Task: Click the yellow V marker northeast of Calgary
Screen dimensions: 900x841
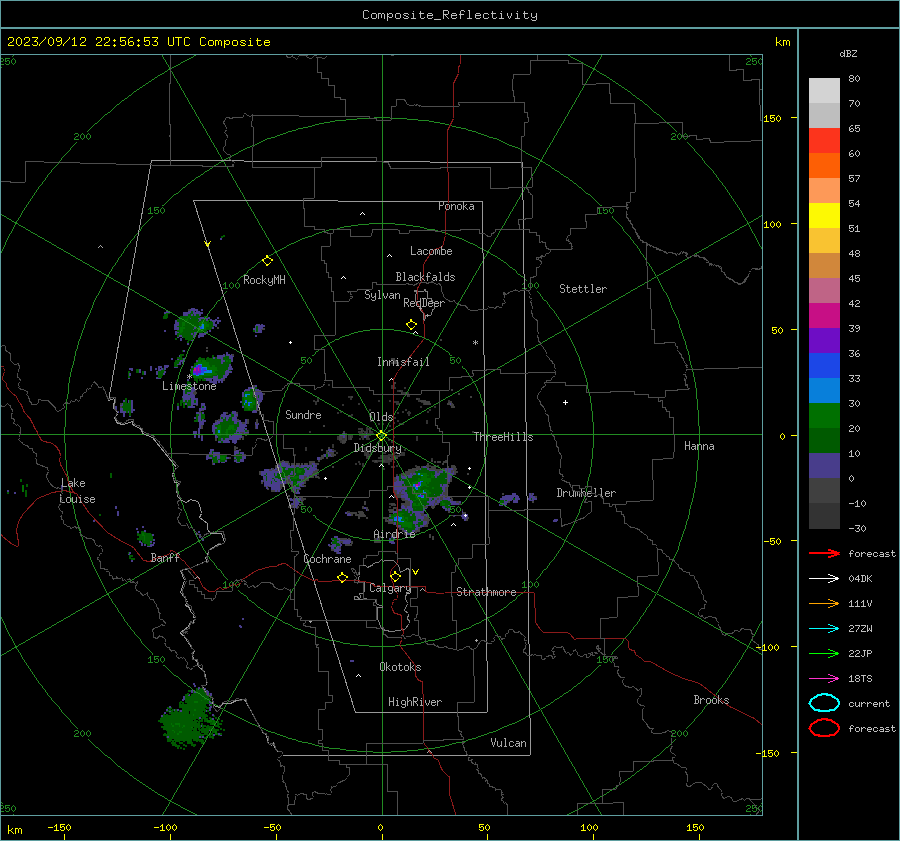Action: click(416, 572)
